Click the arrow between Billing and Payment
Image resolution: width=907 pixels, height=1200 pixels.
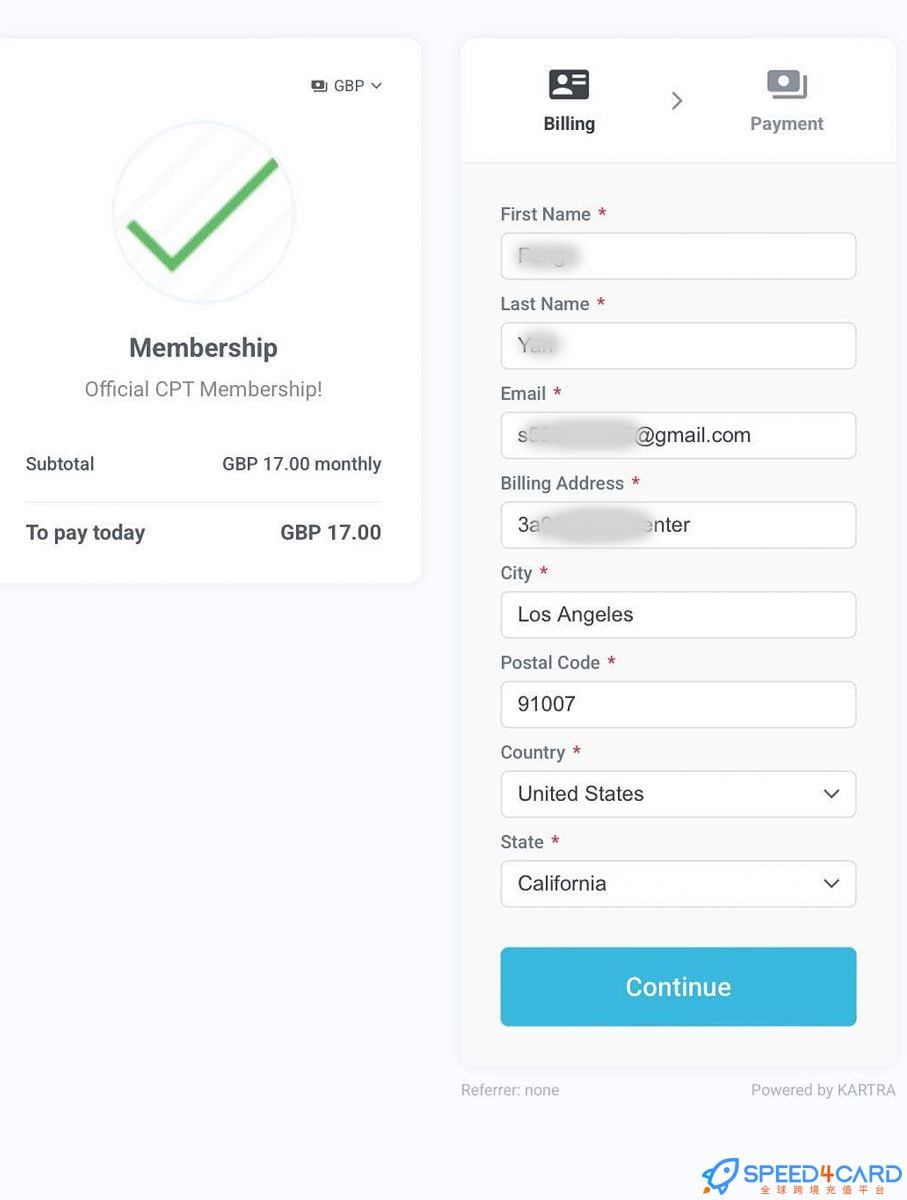click(x=677, y=100)
